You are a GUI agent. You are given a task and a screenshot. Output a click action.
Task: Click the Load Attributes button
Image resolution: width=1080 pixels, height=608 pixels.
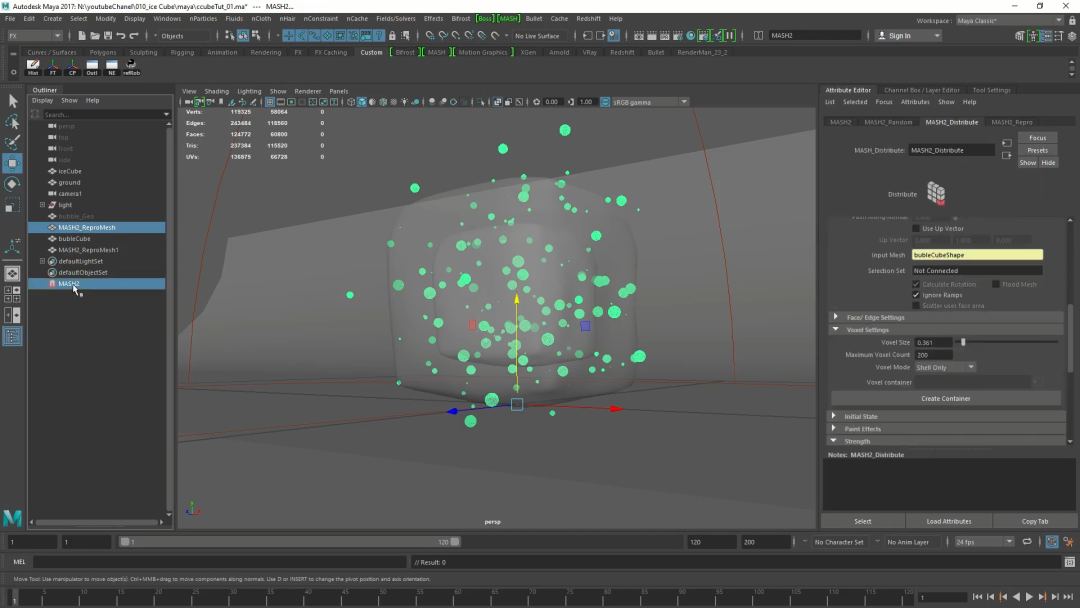point(948,521)
